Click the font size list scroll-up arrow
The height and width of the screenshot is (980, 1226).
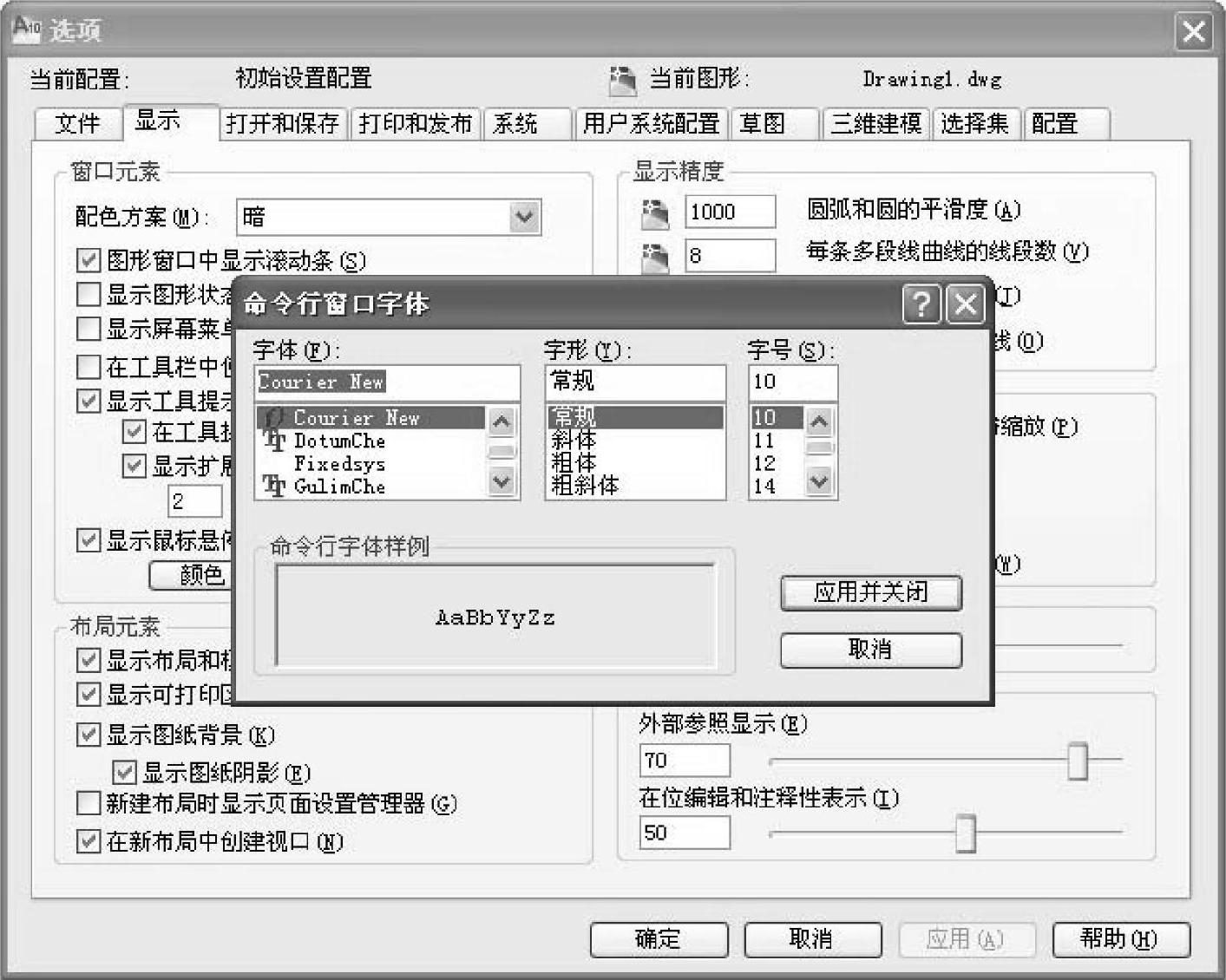click(819, 422)
